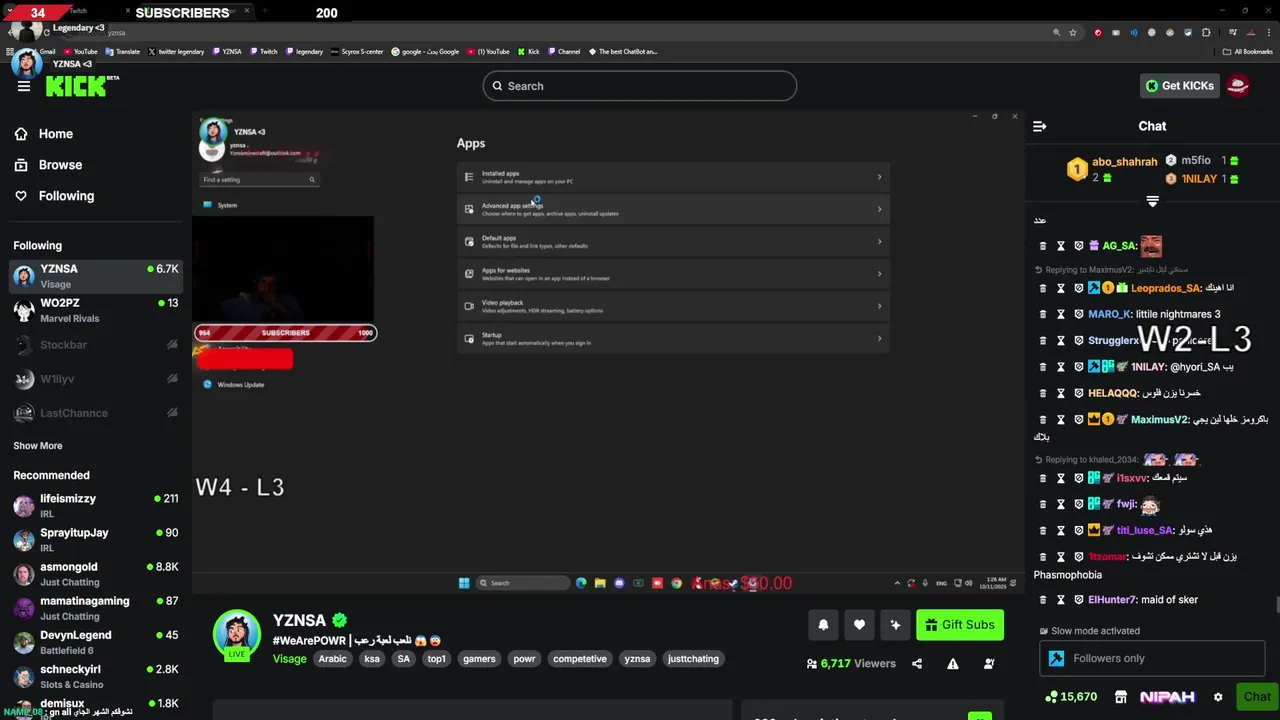Click the competetive tag
The height and width of the screenshot is (720, 1280).
click(580, 659)
